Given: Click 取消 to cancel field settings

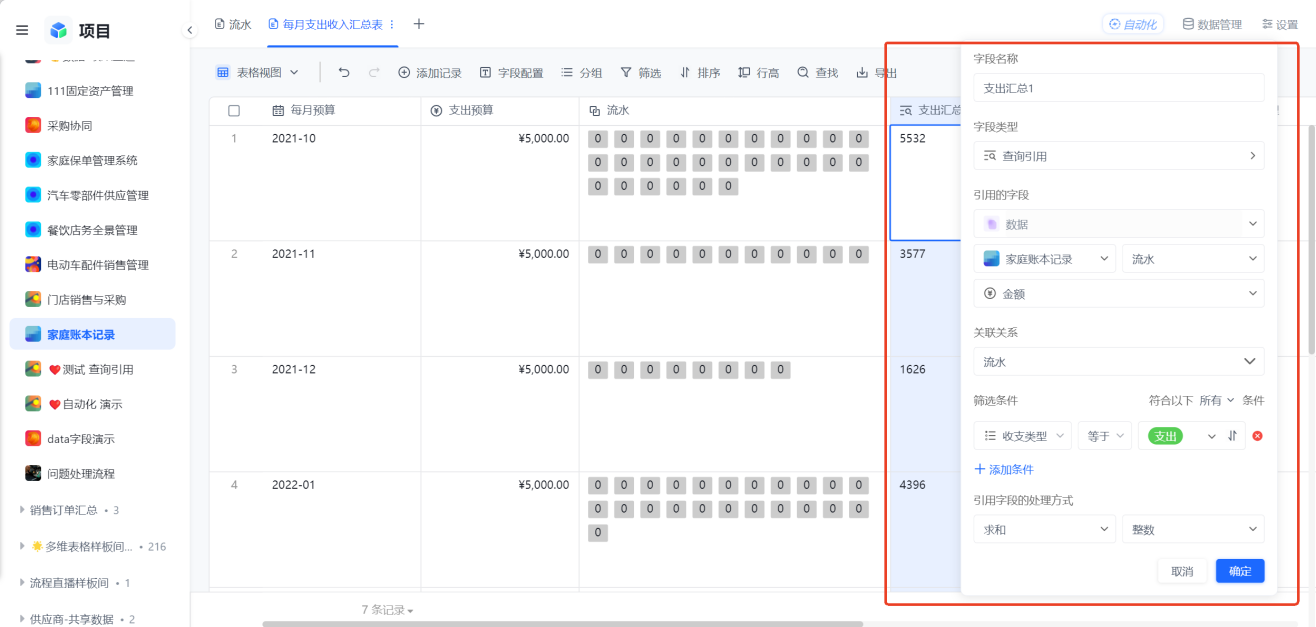Looking at the screenshot, I should pos(1182,571).
